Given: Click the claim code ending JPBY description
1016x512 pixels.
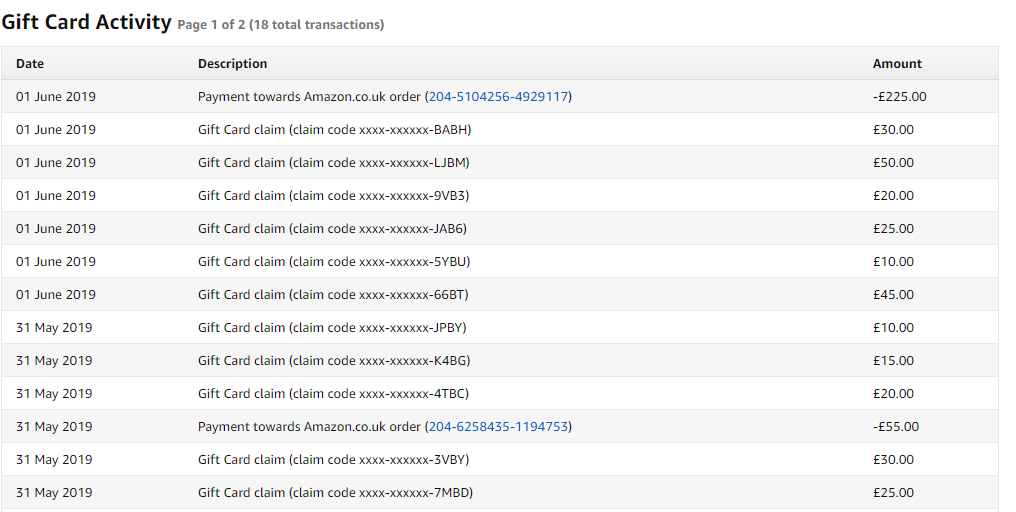Looking at the screenshot, I should [x=332, y=328].
